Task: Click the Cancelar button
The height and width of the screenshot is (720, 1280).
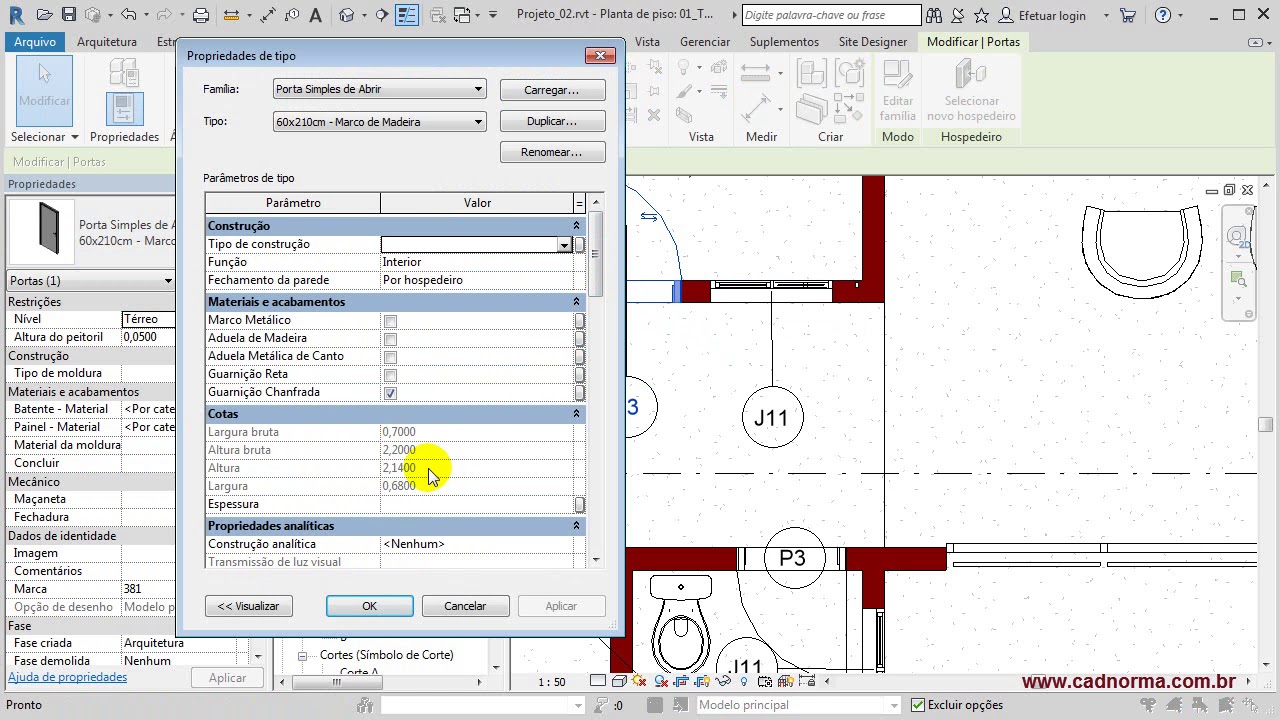Action: [465, 606]
